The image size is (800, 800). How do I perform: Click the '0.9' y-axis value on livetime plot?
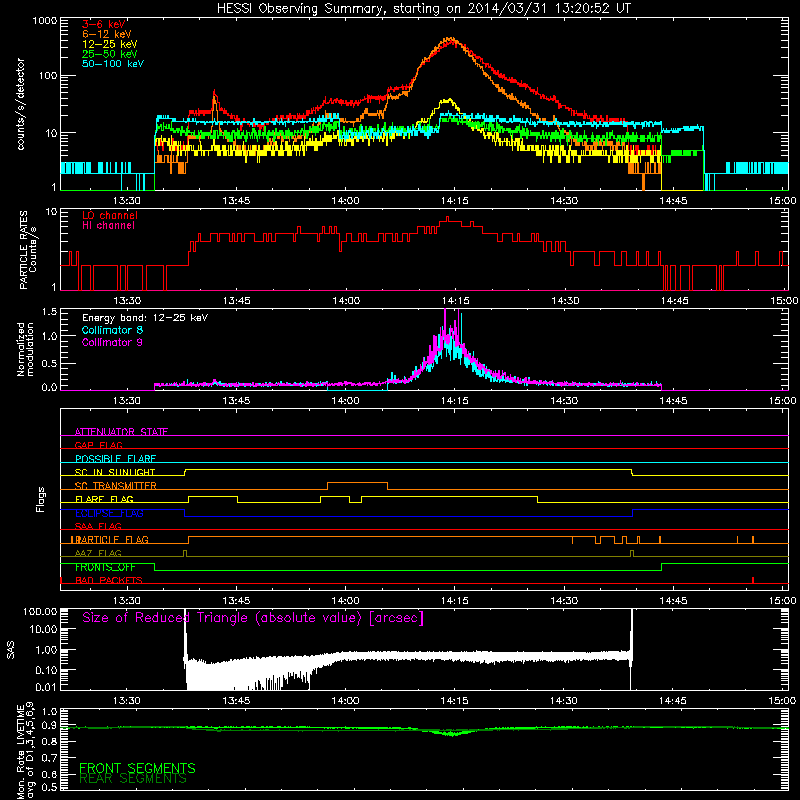click(x=49, y=726)
